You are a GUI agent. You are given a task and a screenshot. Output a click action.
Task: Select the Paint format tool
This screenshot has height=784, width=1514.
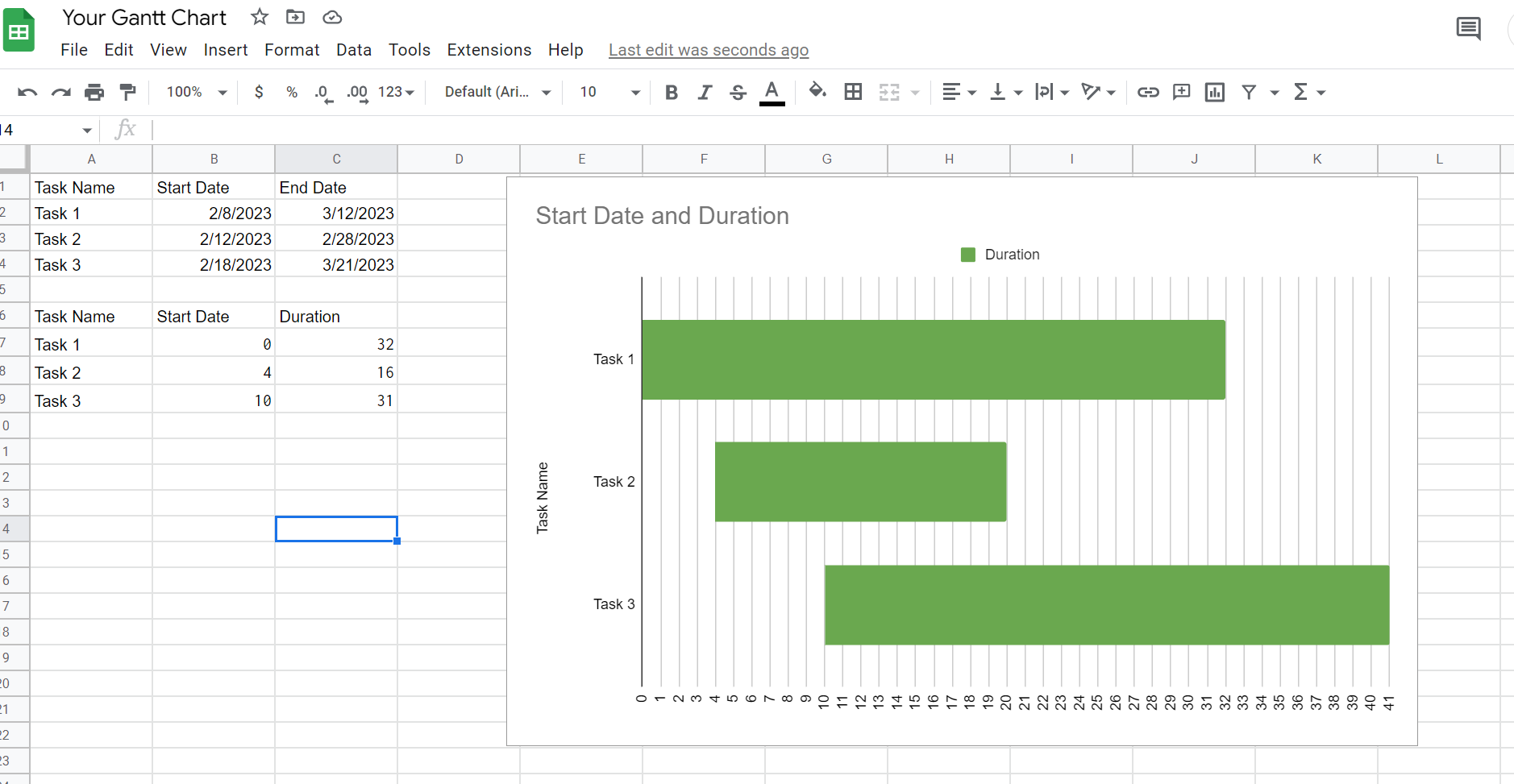pos(127,92)
